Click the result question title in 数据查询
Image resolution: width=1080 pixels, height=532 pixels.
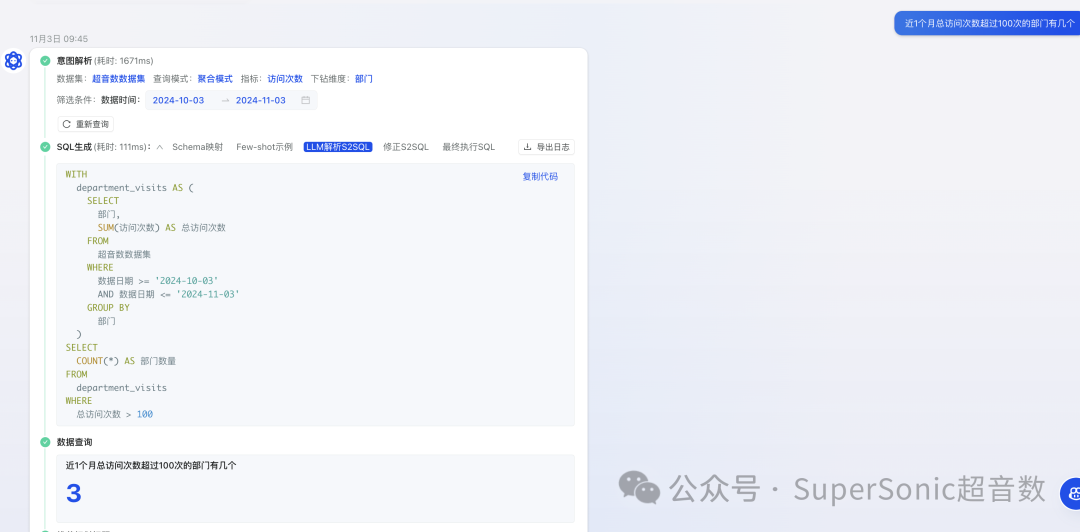151,465
